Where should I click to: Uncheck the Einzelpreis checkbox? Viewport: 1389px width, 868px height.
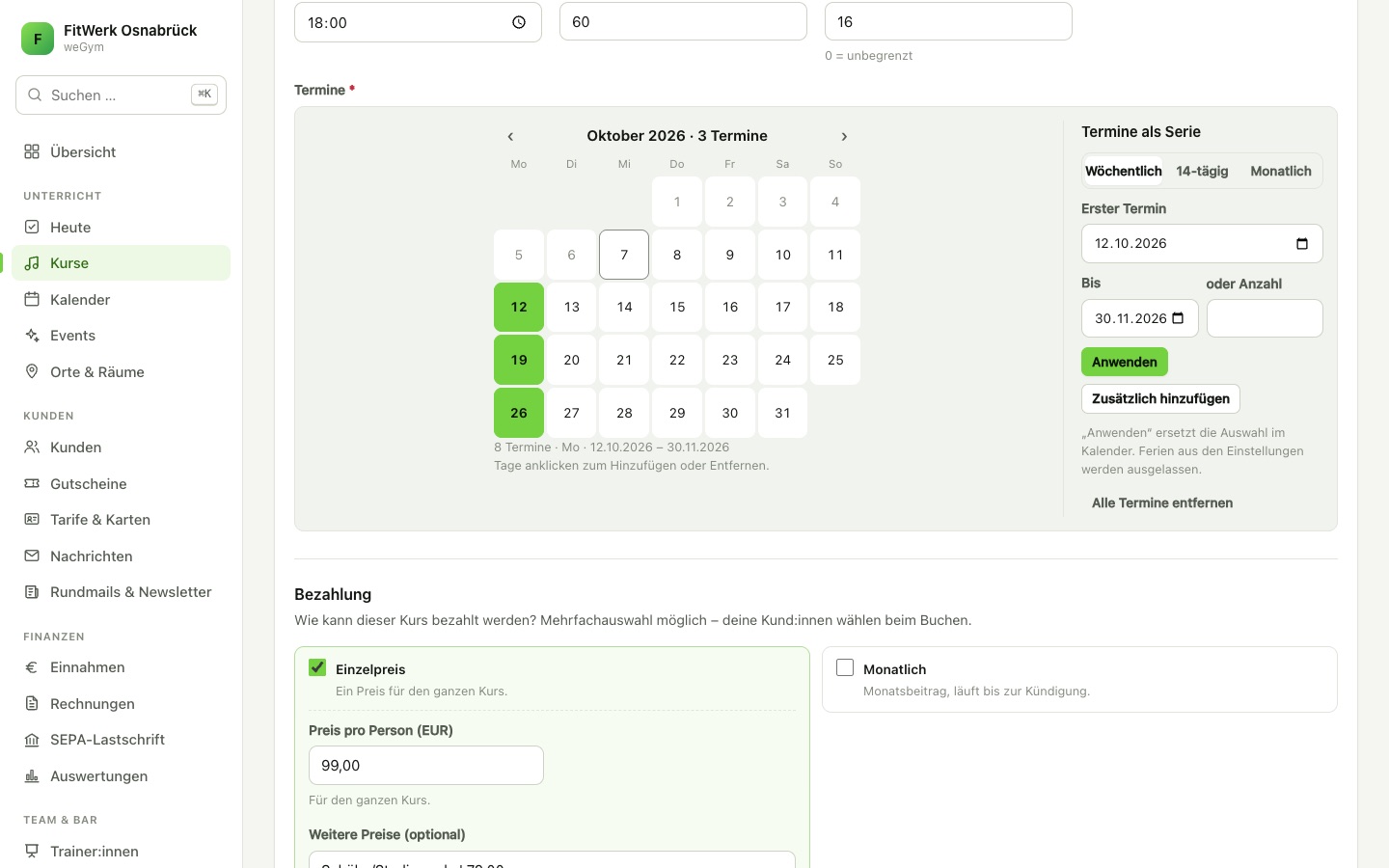click(317, 667)
